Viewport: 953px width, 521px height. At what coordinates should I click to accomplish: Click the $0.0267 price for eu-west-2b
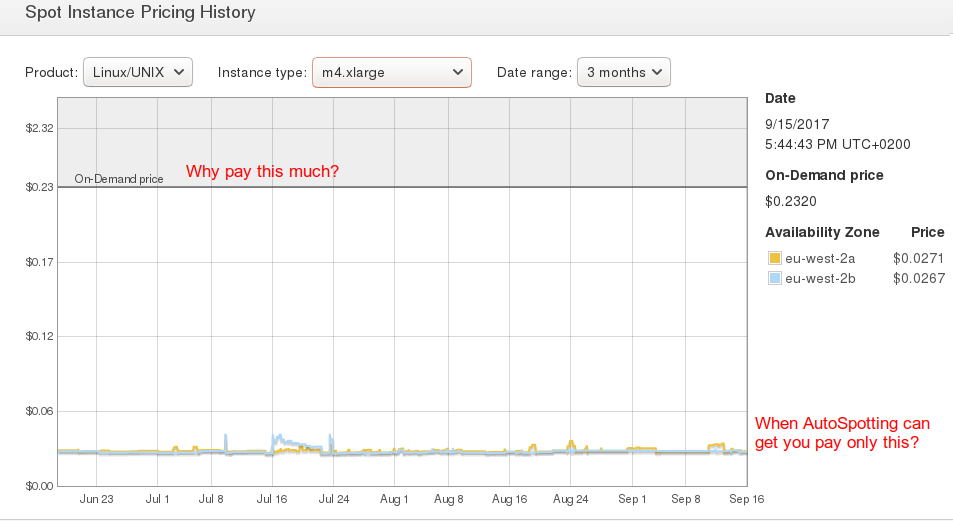[918, 278]
